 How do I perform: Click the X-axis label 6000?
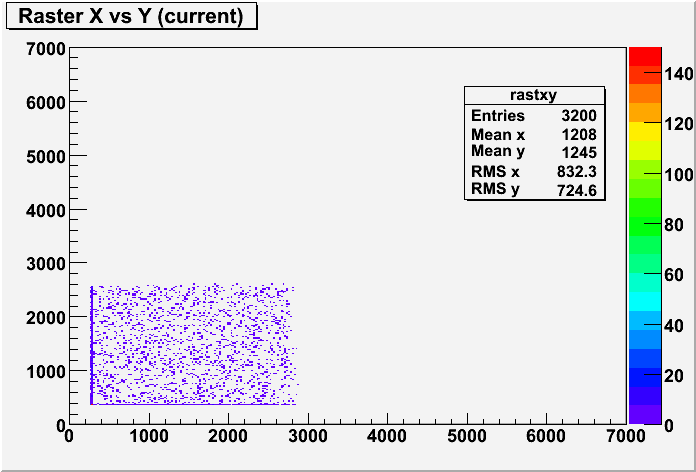546,436
